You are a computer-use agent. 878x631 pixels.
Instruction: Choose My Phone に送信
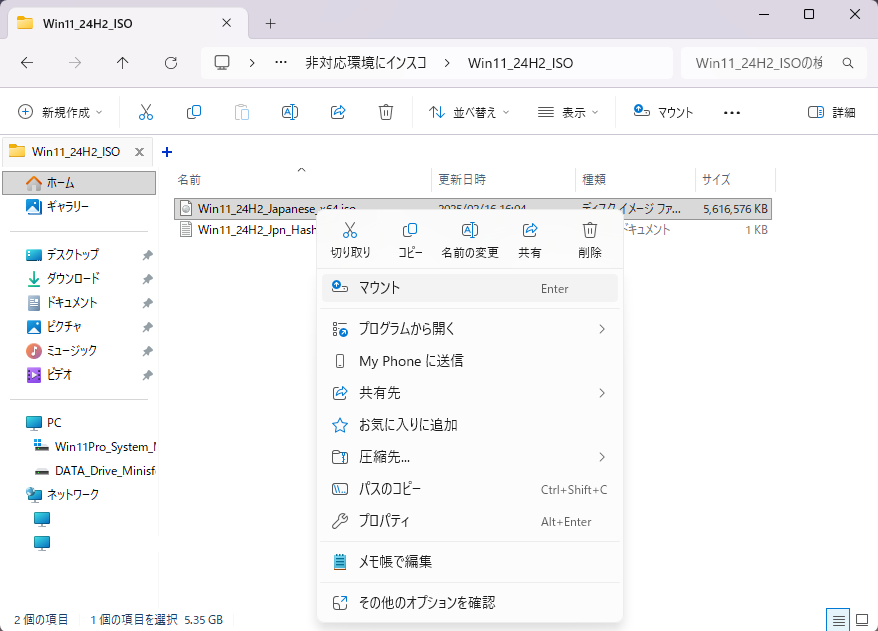[470, 361]
